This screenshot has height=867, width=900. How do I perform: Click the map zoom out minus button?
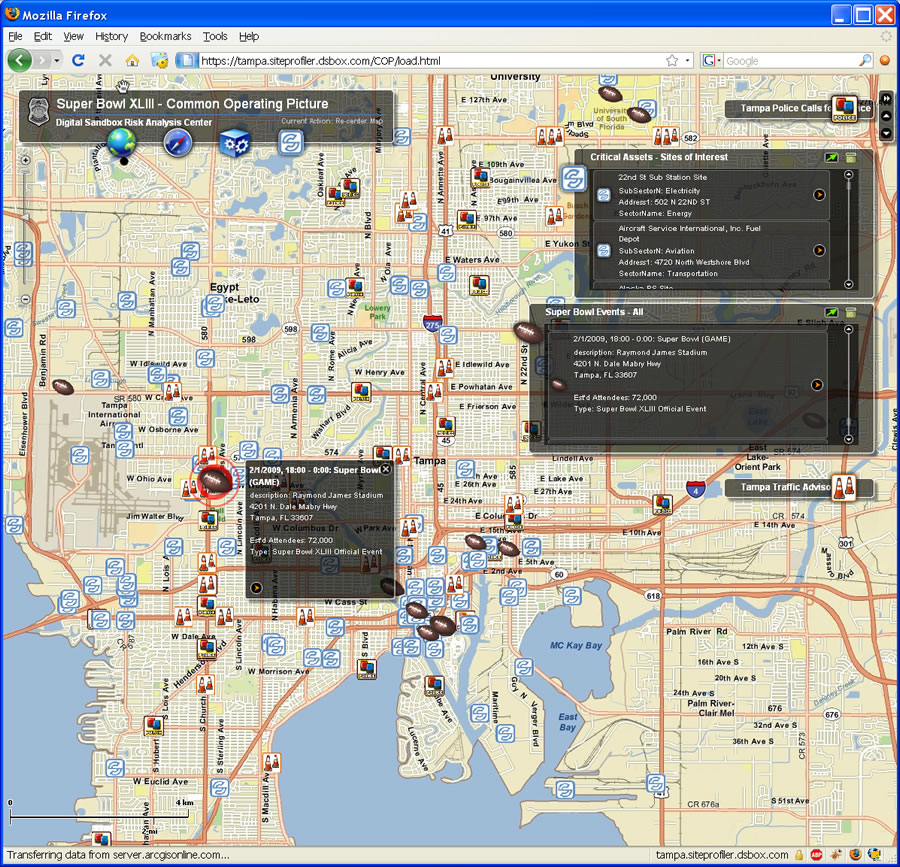pos(25,300)
